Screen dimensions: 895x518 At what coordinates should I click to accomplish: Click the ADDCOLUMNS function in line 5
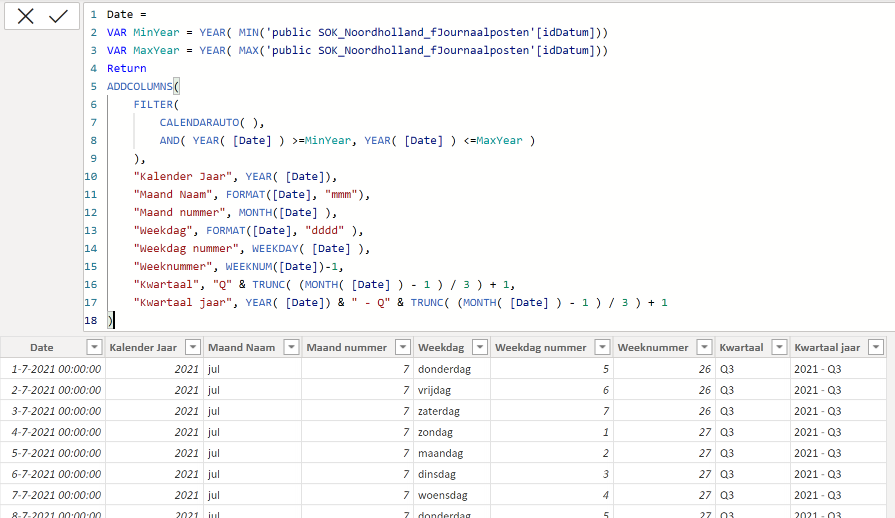tap(139, 87)
